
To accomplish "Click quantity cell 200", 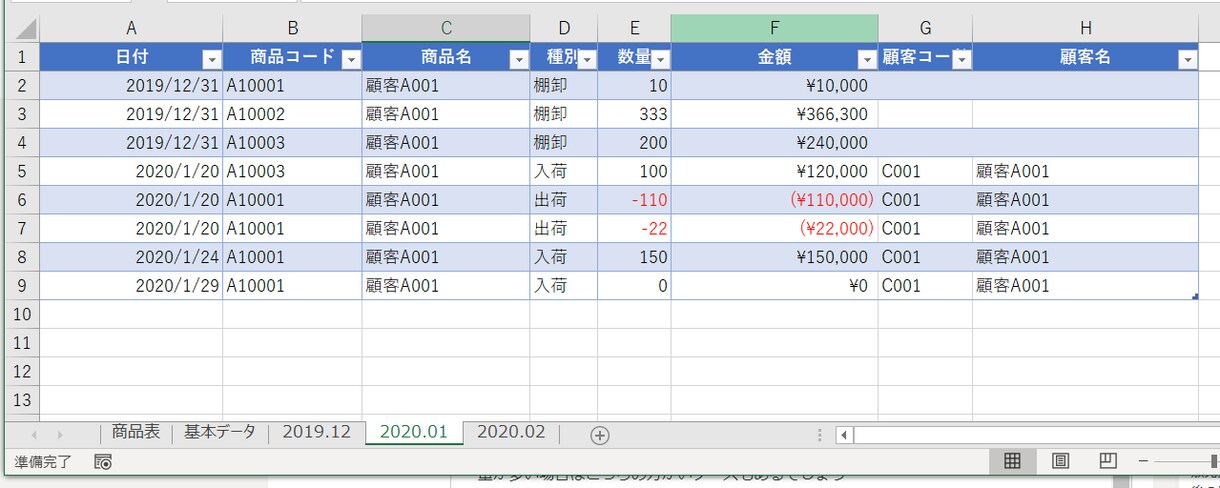I will tap(634, 143).
